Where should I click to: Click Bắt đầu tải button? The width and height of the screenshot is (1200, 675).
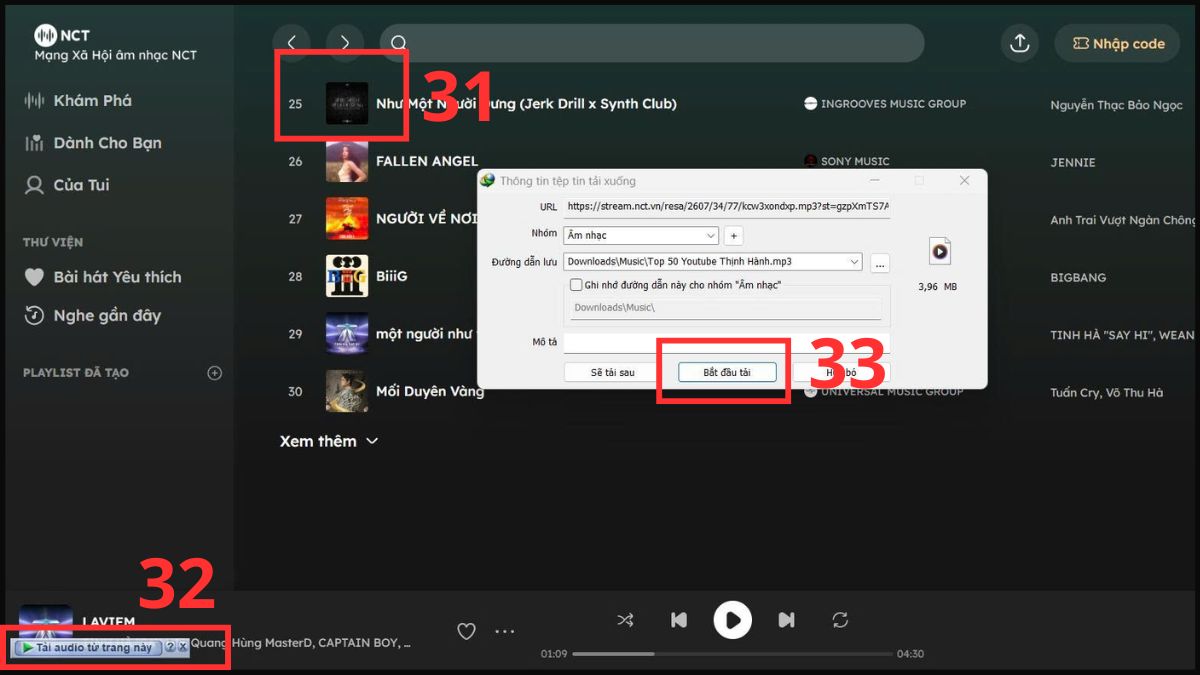coord(727,372)
